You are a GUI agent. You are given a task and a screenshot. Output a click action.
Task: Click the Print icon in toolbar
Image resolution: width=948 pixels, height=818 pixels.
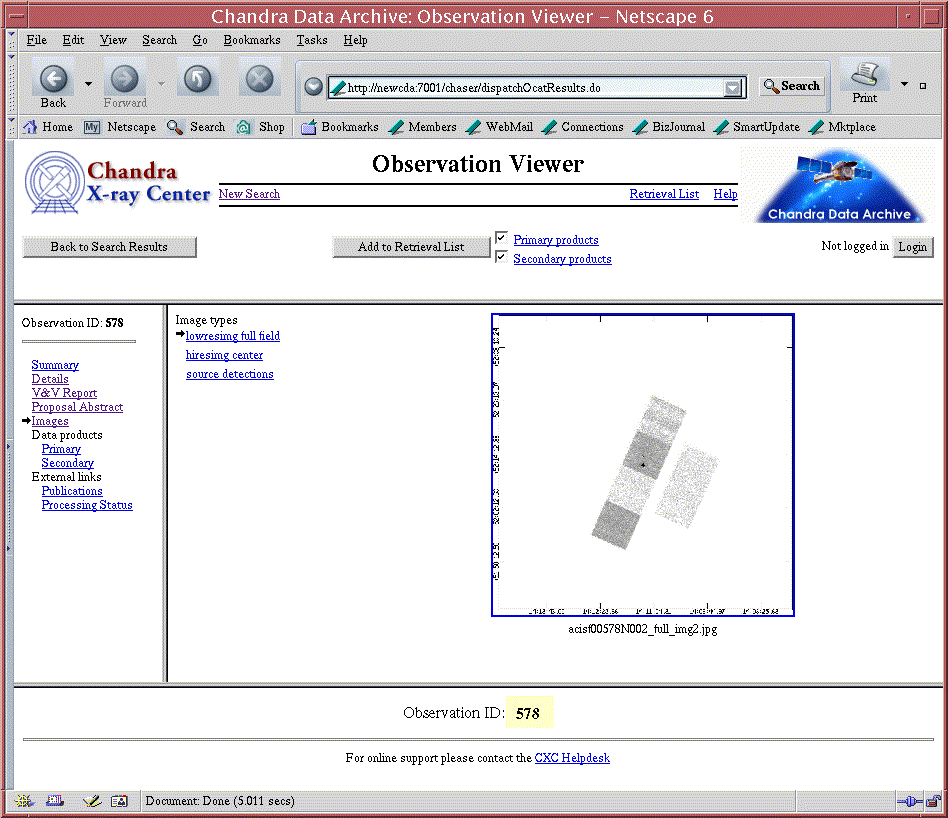[x=865, y=77]
